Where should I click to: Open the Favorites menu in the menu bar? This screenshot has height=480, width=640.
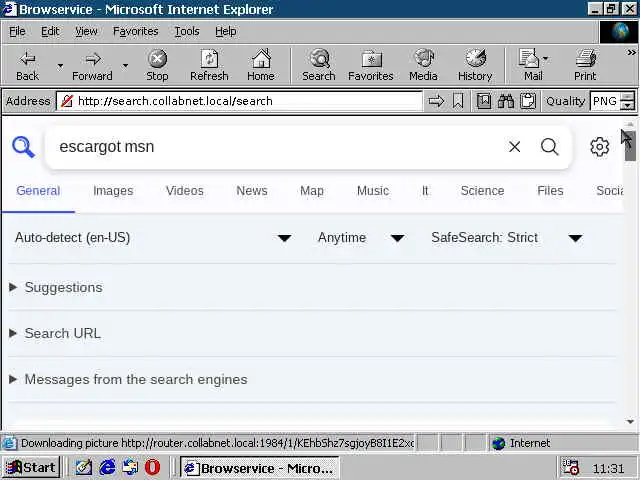coord(136,31)
